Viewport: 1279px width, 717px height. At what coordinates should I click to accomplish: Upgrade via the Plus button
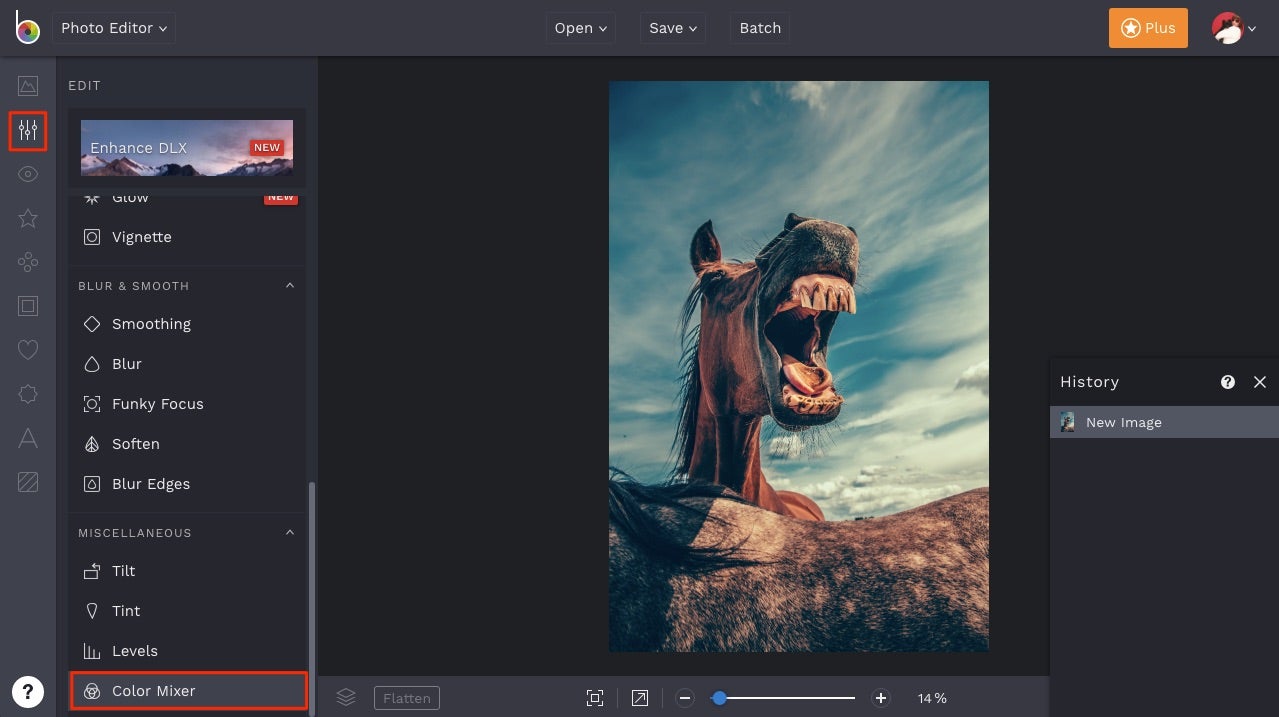pos(1147,28)
